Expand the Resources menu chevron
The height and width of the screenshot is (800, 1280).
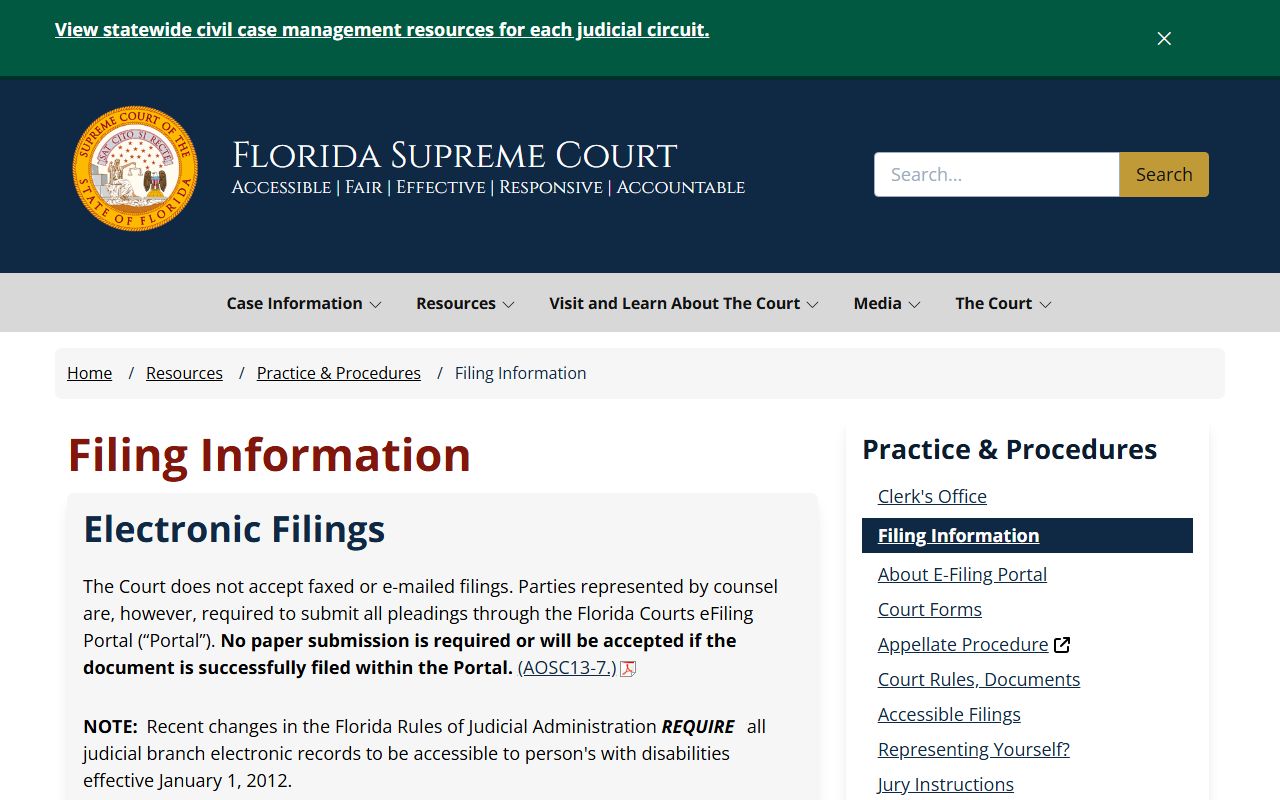[508, 304]
